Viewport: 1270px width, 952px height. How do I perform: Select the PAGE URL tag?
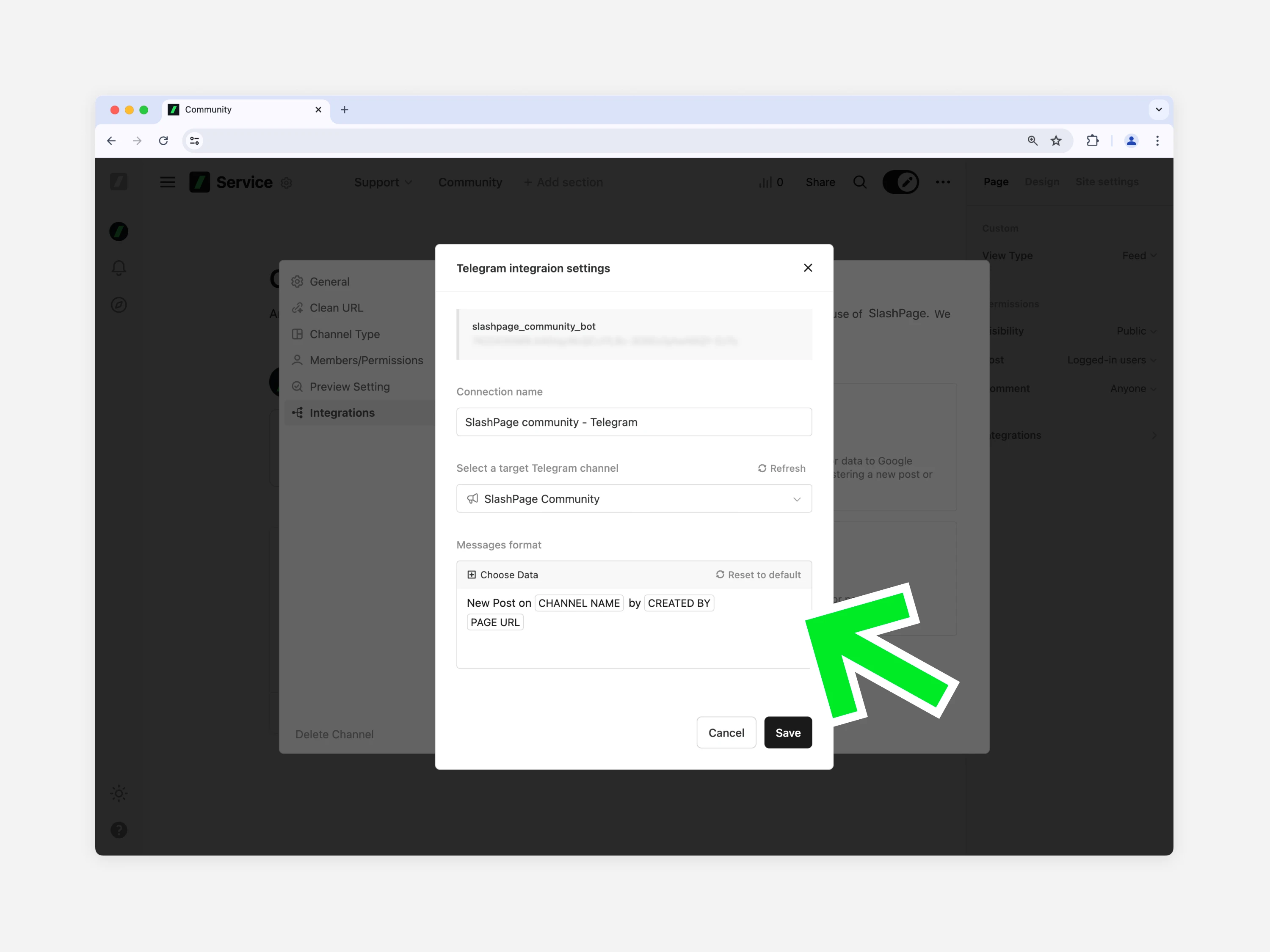point(495,622)
